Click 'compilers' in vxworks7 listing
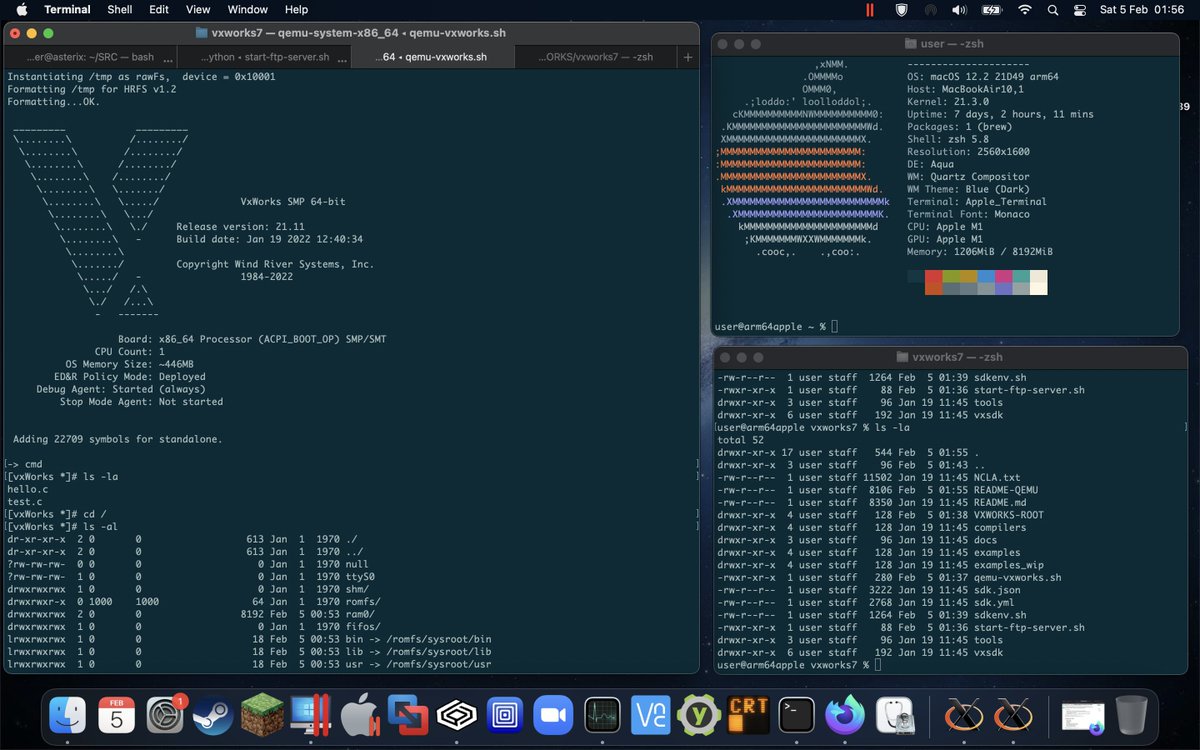The height and width of the screenshot is (750, 1200). (x=1000, y=527)
